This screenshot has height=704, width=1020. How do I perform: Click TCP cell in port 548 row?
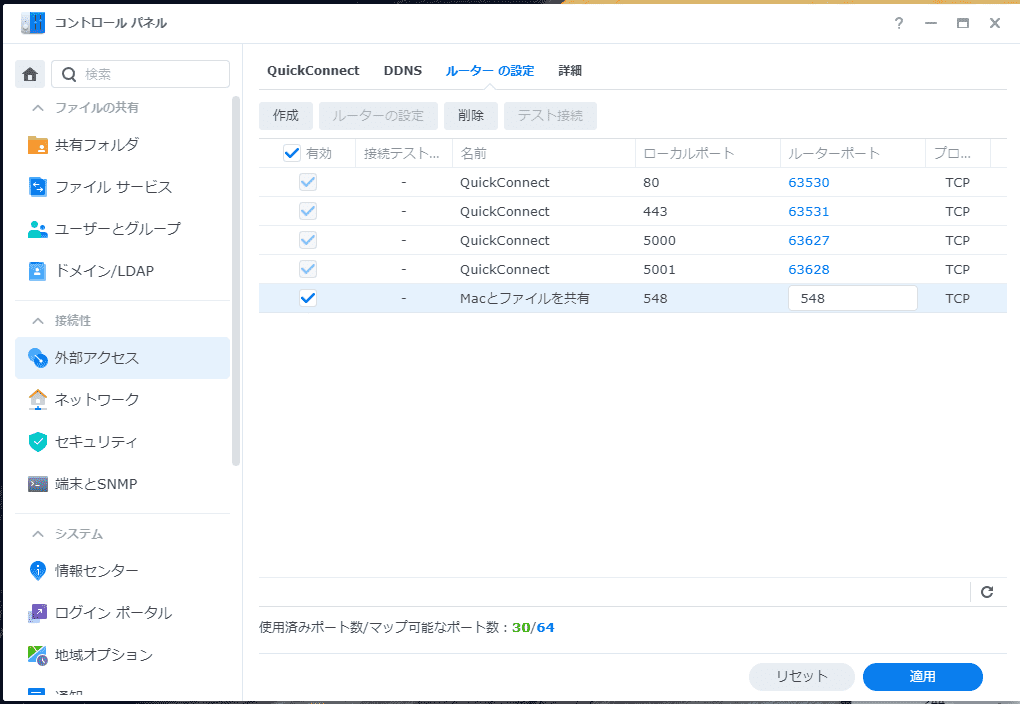click(958, 298)
